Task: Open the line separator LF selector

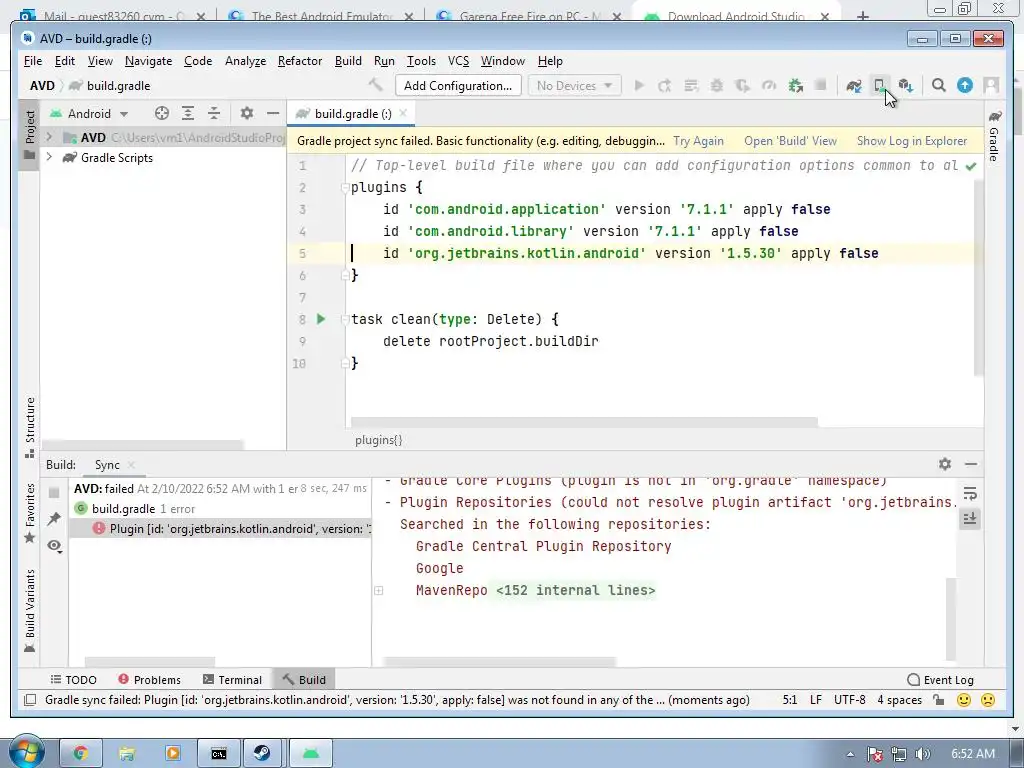Action: pos(816,700)
